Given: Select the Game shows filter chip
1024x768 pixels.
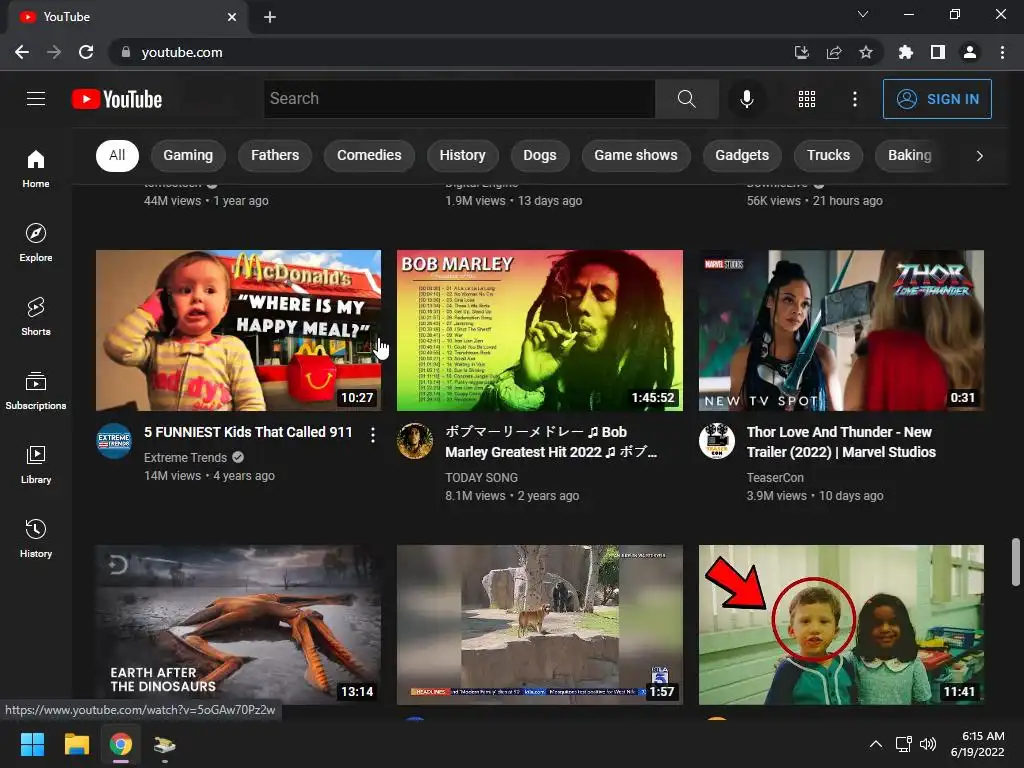Looking at the screenshot, I should (x=635, y=155).
